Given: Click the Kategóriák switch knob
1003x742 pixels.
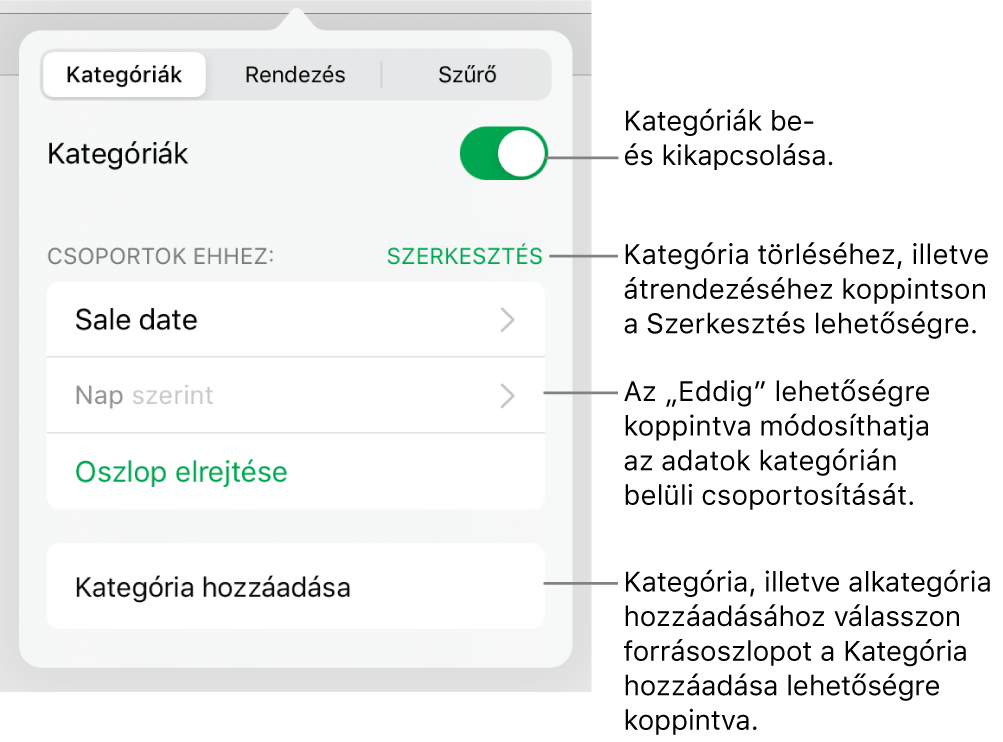Looking at the screenshot, I should tap(521, 153).
